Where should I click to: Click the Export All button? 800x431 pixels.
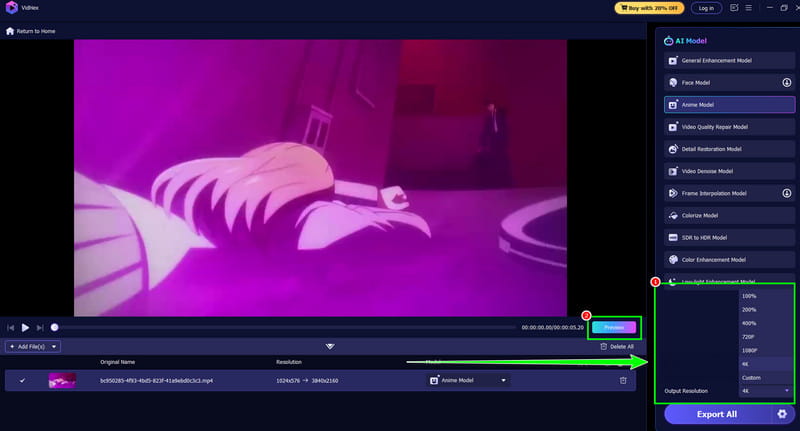click(717, 414)
